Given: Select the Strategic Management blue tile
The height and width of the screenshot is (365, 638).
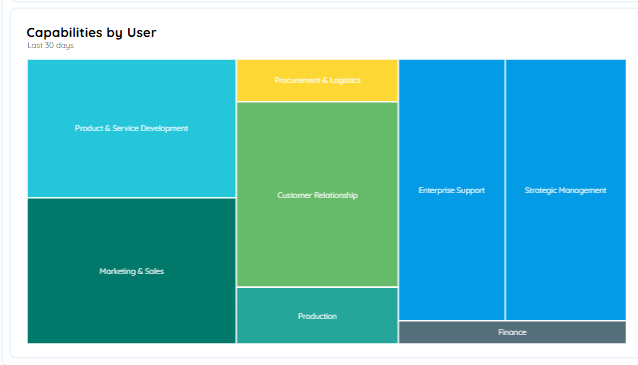Looking at the screenshot, I should click(566, 190).
